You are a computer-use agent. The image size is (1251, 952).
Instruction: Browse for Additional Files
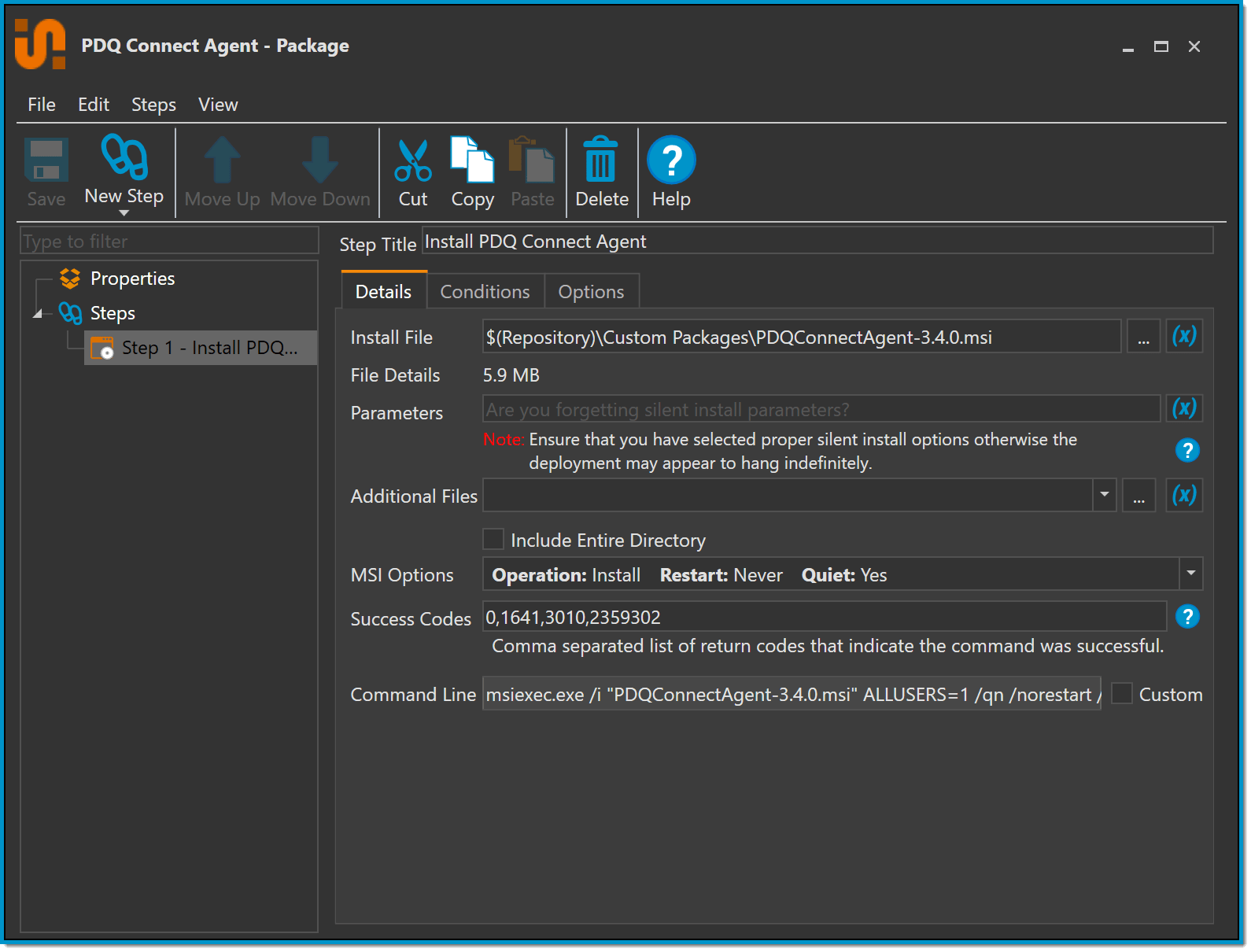pos(1138,495)
